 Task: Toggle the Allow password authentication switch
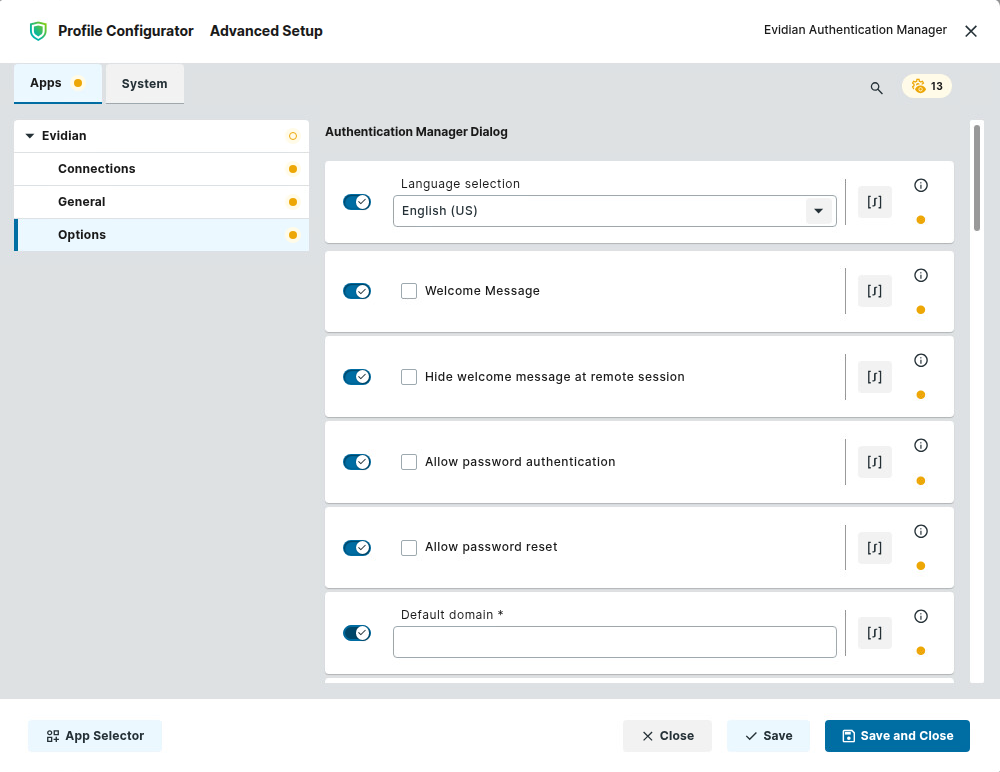[x=357, y=461]
